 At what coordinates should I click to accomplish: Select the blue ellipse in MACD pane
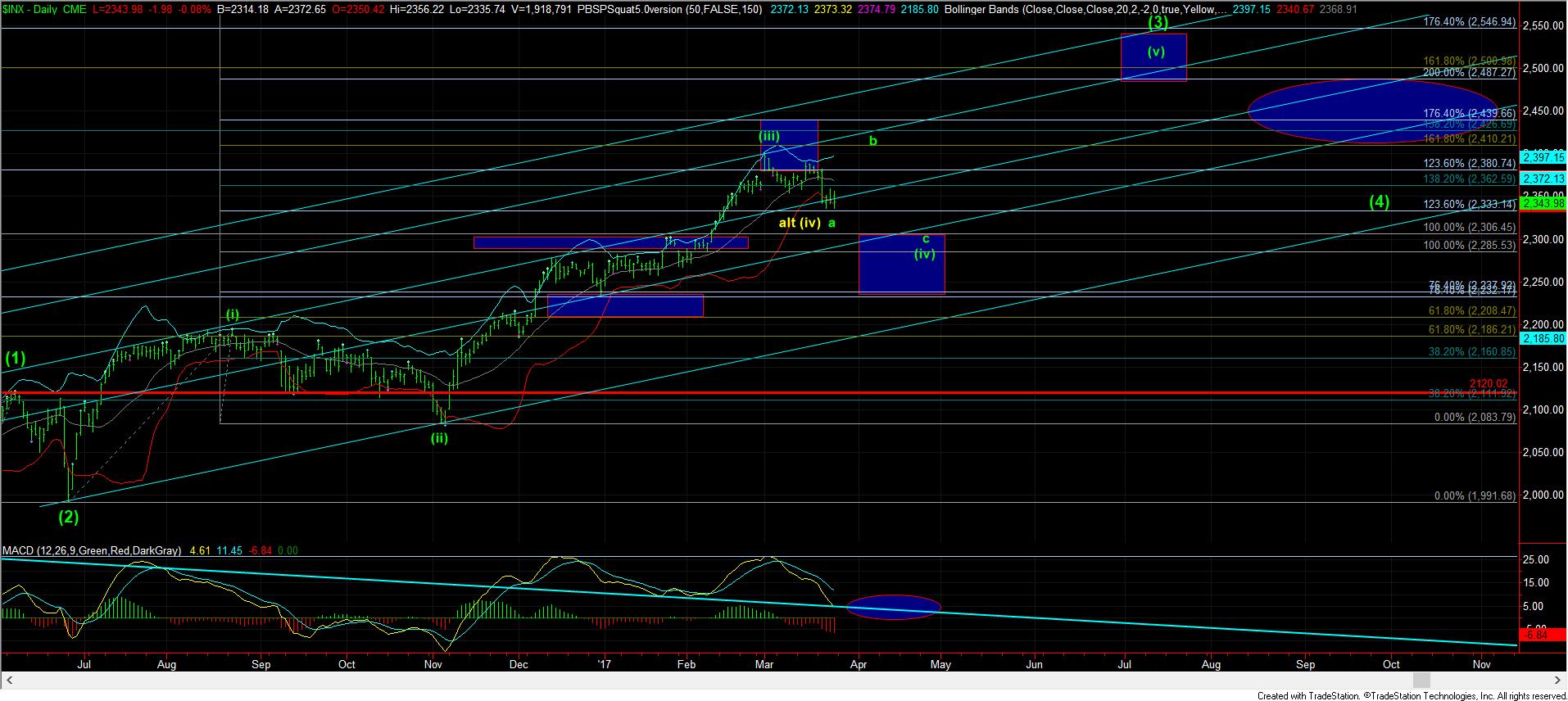pyautogui.click(x=893, y=607)
